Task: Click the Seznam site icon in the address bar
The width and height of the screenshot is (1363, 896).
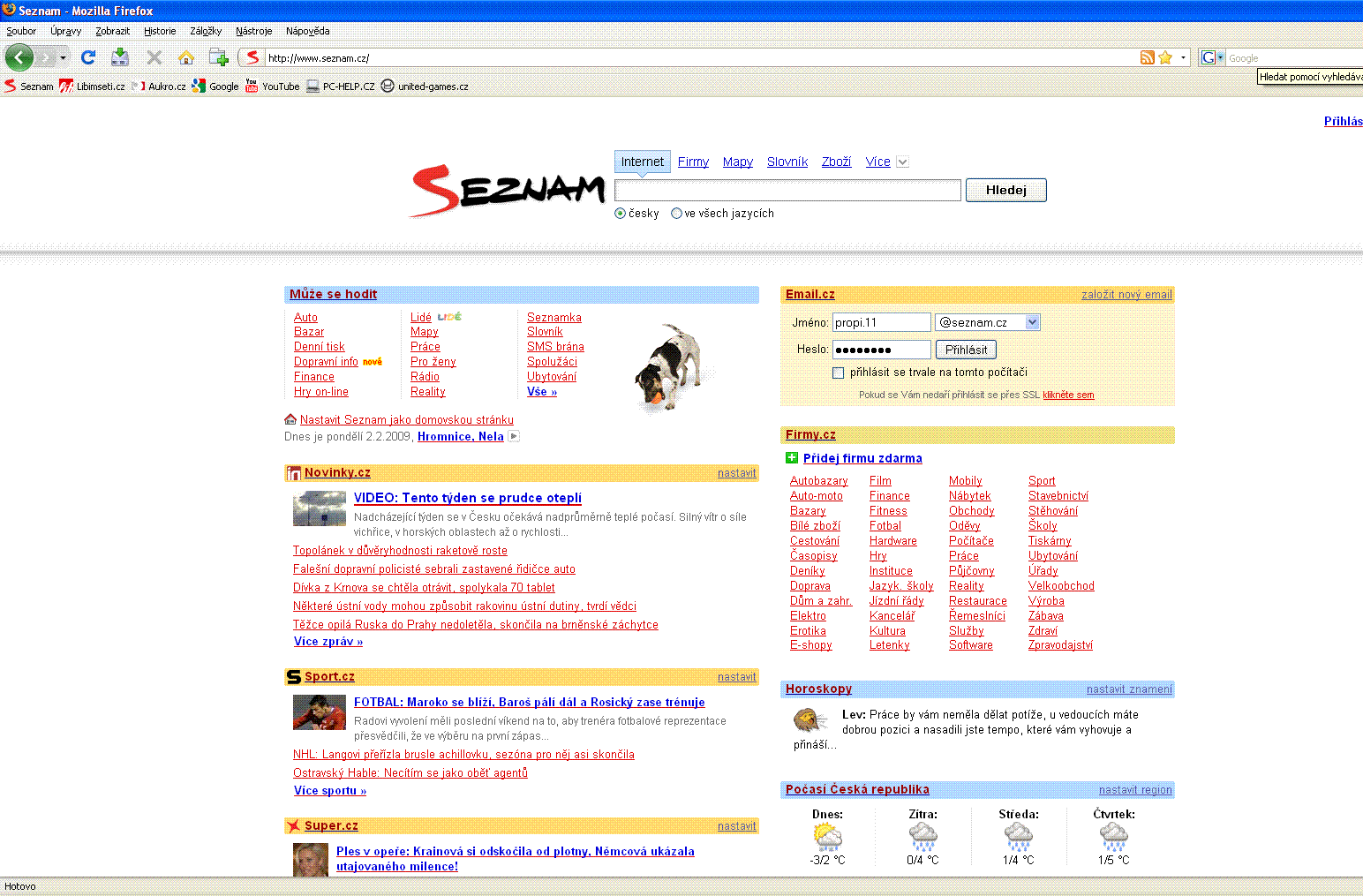Action: pyautogui.click(x=252, y=57)
